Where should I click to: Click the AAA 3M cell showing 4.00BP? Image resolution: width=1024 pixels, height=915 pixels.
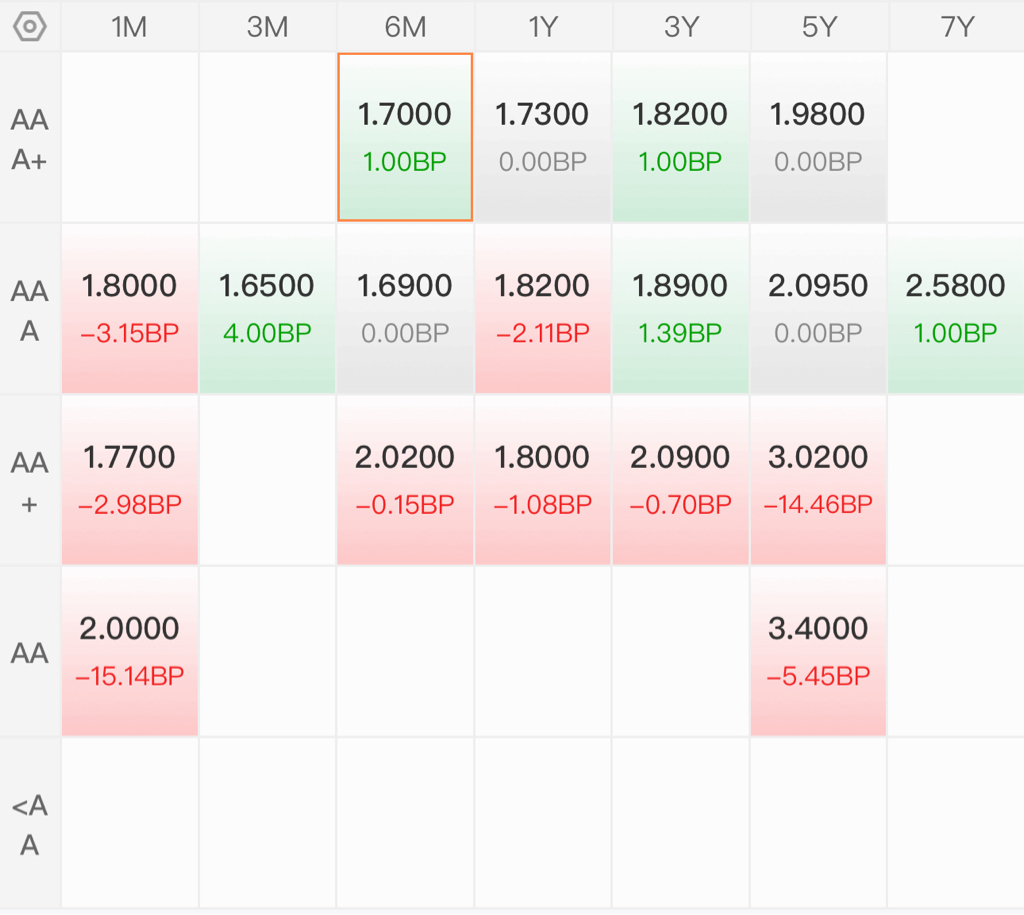click(x=267, y=308)
